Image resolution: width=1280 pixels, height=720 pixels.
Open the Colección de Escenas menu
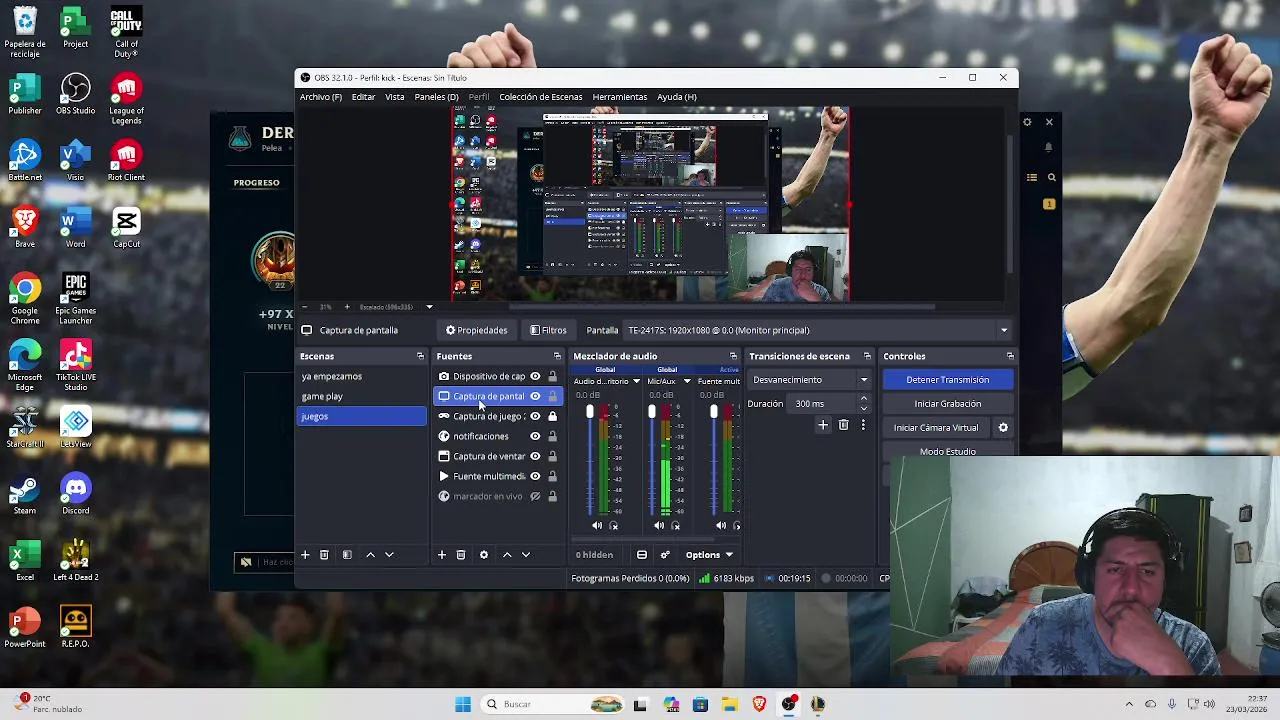coord(540,97)
